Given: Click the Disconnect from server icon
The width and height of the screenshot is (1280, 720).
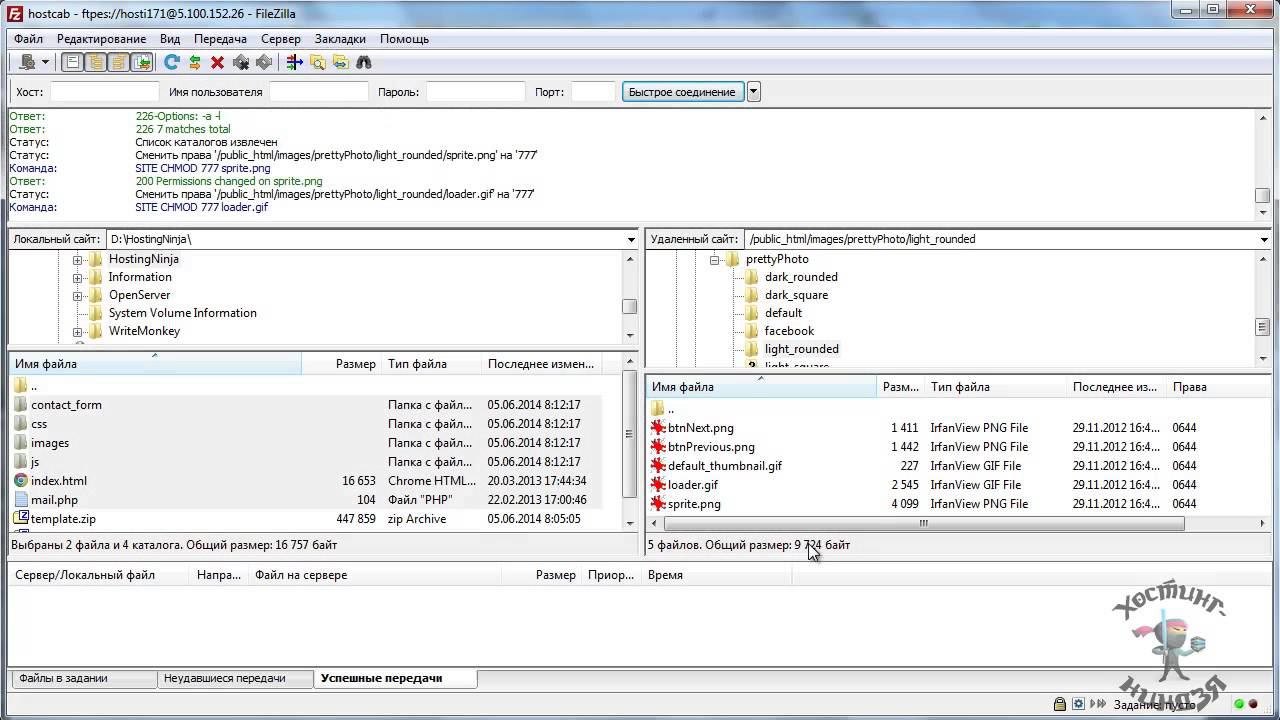Looking at the screenshot, I should coord(241,62).
